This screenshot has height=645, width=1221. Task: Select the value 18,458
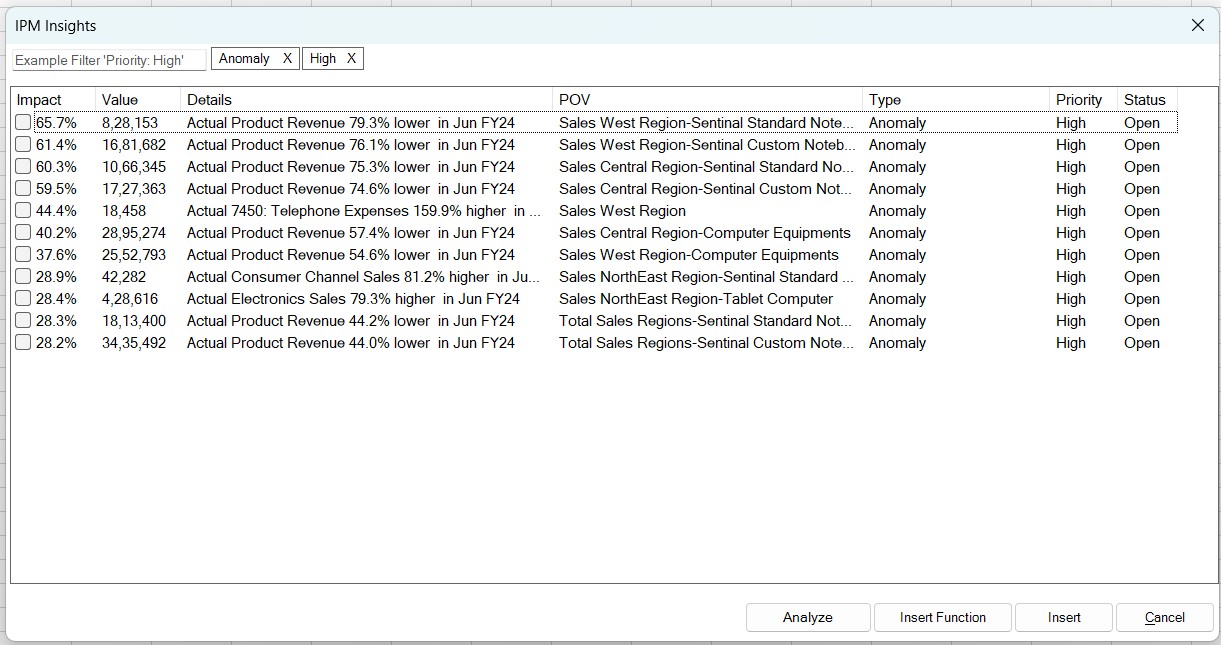click(x=124, y=211)
